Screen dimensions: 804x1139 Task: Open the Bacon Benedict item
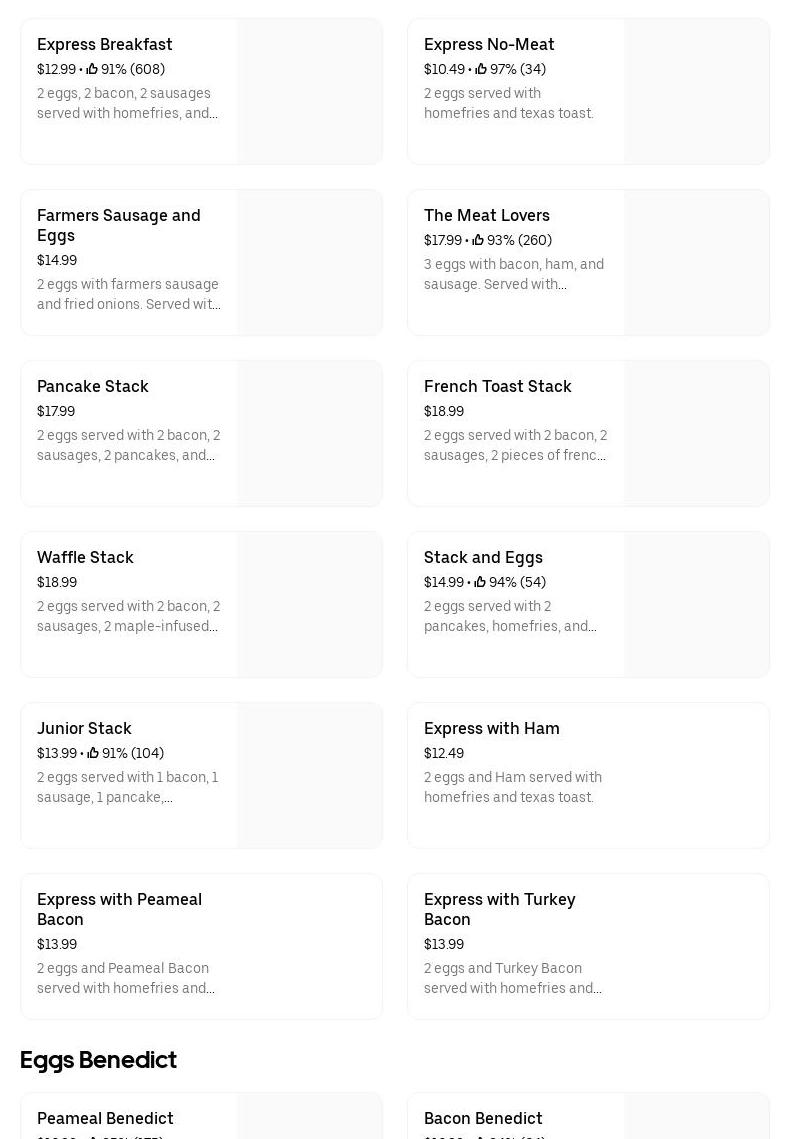tap(483, 1118)
